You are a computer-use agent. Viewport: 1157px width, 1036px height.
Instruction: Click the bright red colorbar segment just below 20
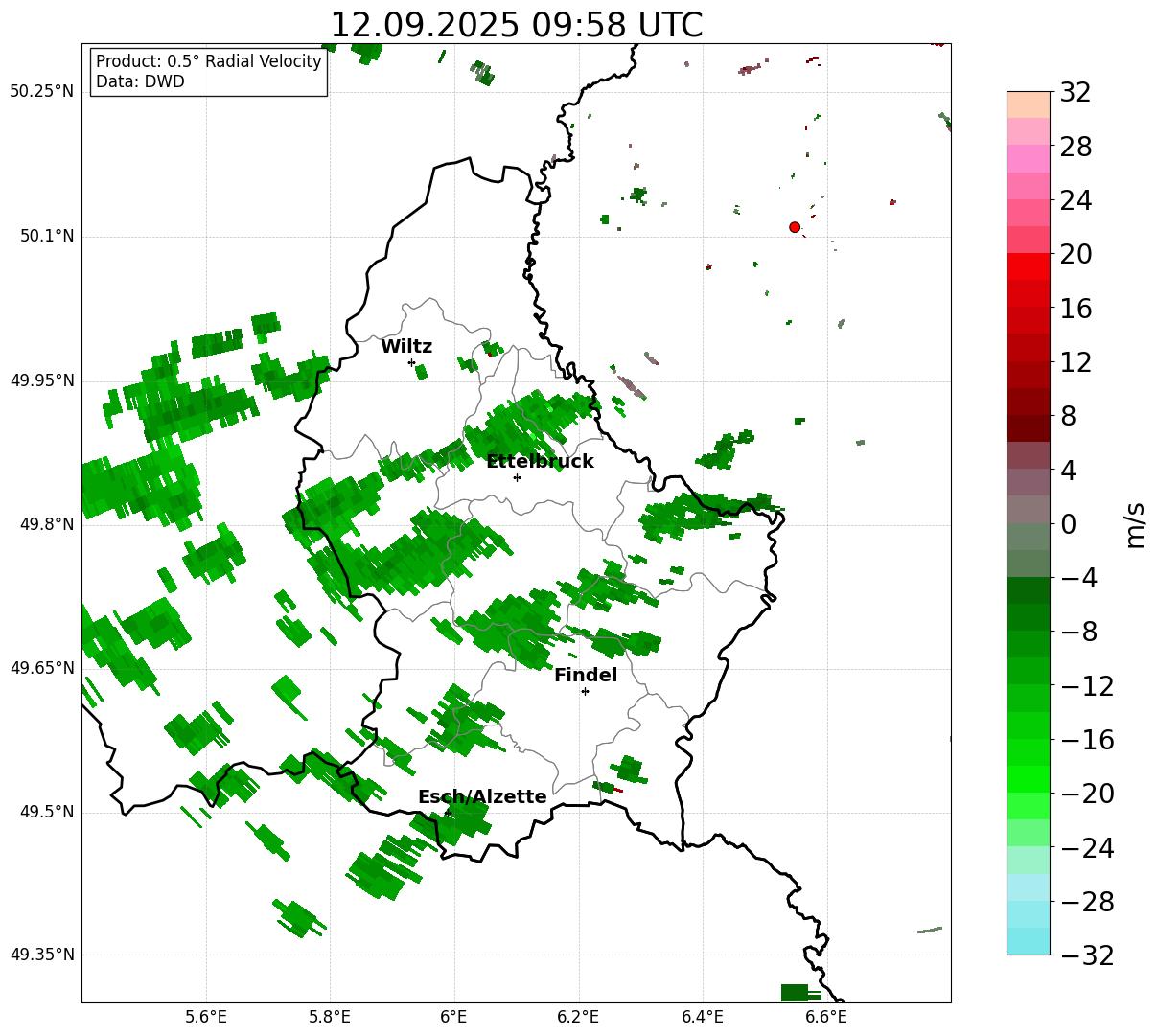click(1029, 267)
